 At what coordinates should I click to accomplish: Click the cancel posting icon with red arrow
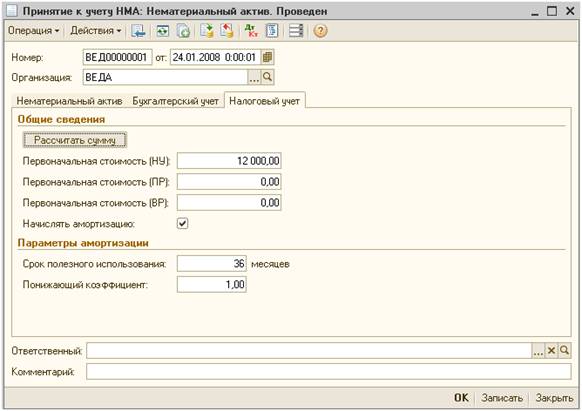(227, 31)
